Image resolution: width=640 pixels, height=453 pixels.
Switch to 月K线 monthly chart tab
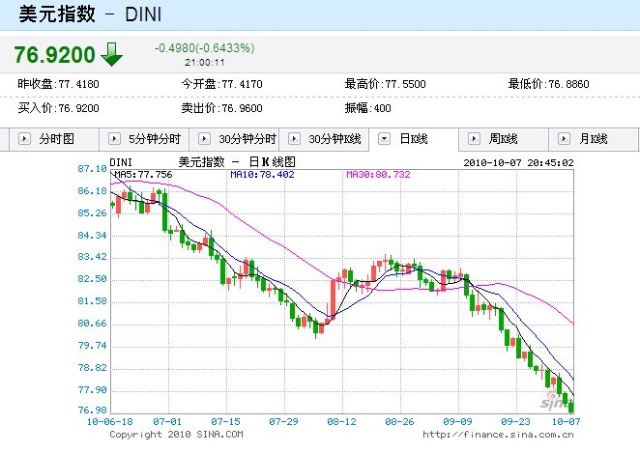pos(592,139)
